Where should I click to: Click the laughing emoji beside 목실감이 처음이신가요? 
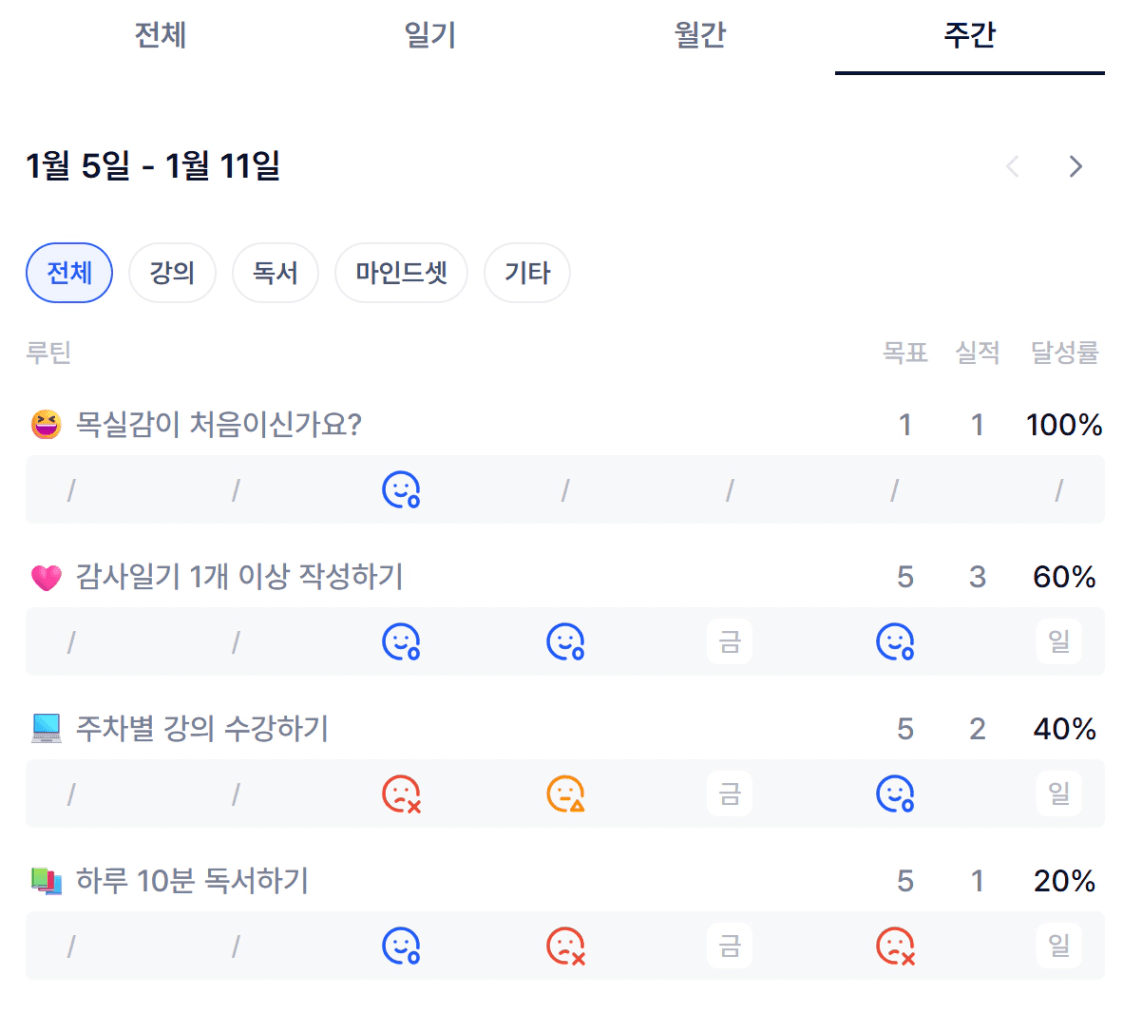[x=46, y=426]
